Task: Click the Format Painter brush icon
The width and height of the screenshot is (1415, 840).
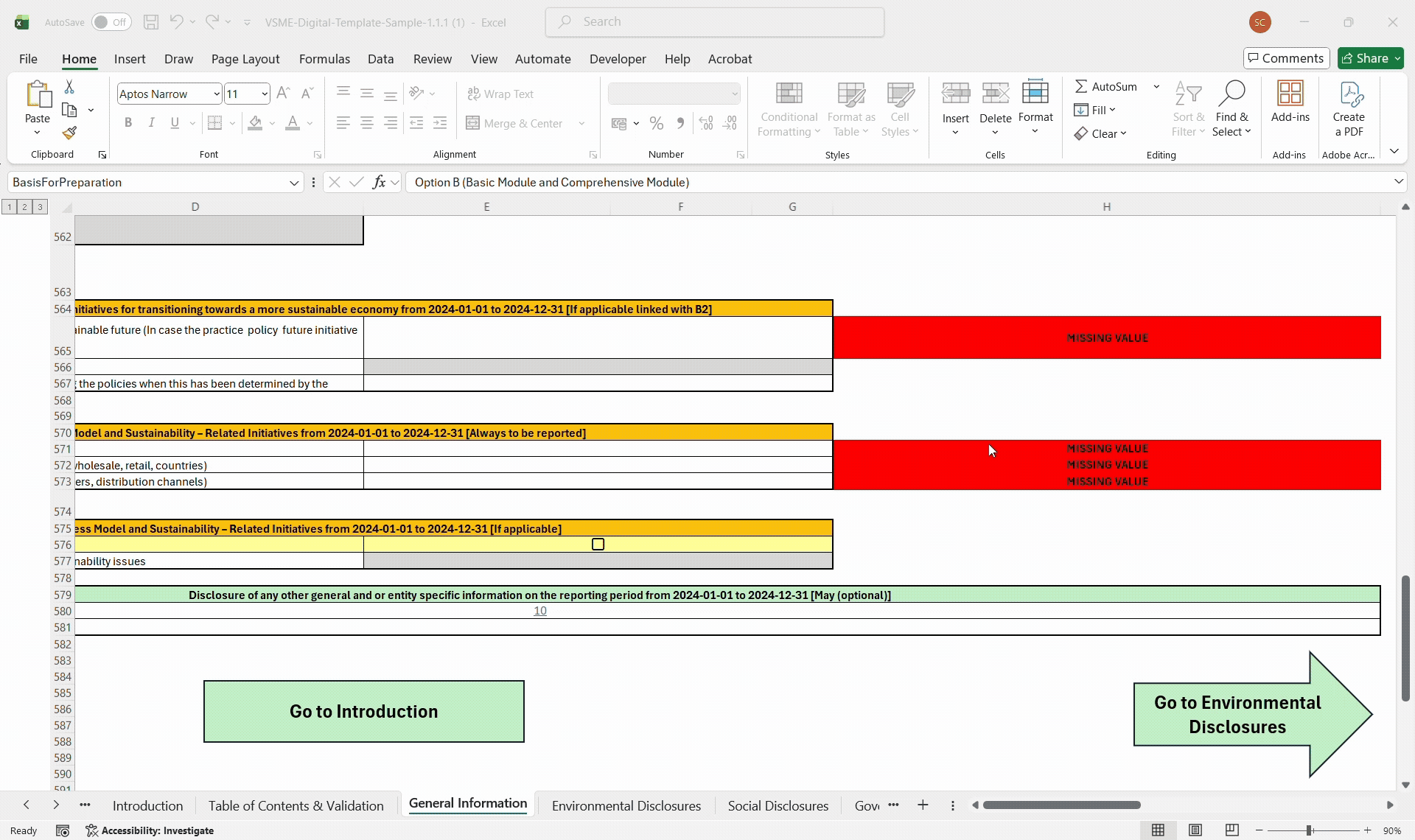Action: coord(69,133)
